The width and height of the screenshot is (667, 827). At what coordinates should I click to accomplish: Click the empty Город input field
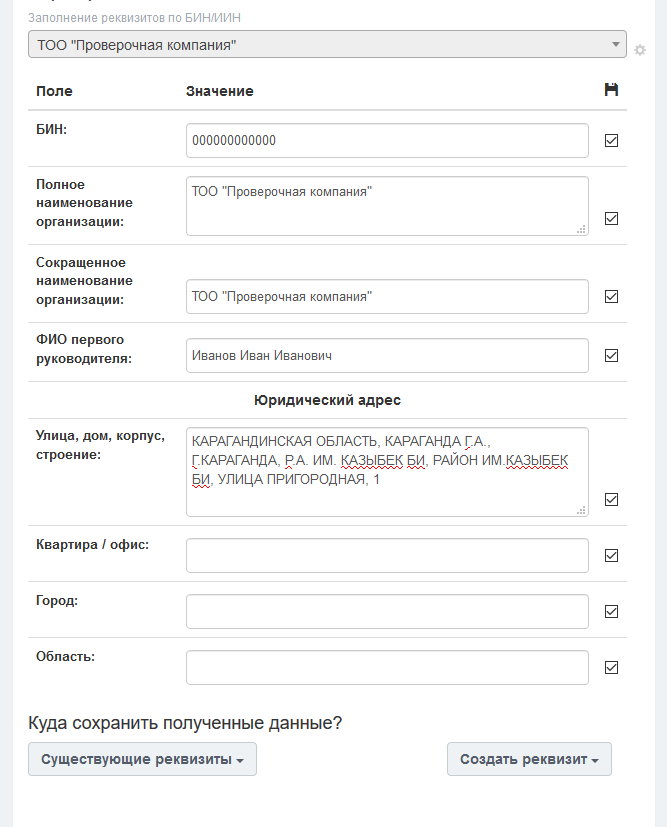pyautogui.click(x=387, y=612)
